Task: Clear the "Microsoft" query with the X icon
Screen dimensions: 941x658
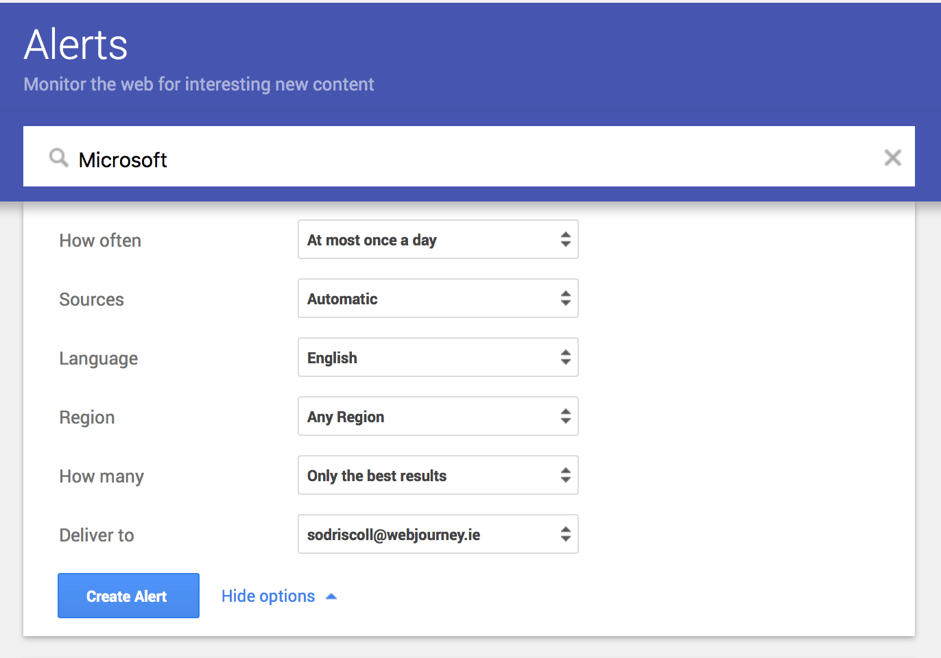Action: click(892, 157)
